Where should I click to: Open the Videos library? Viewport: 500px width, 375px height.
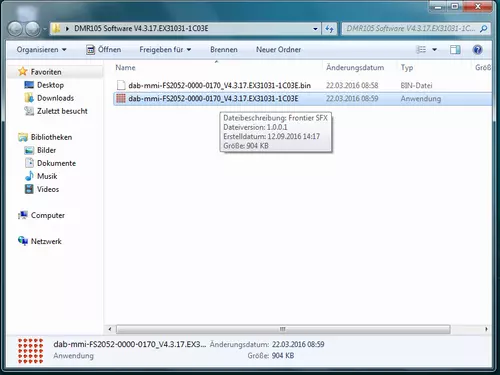tap(48, 189)
